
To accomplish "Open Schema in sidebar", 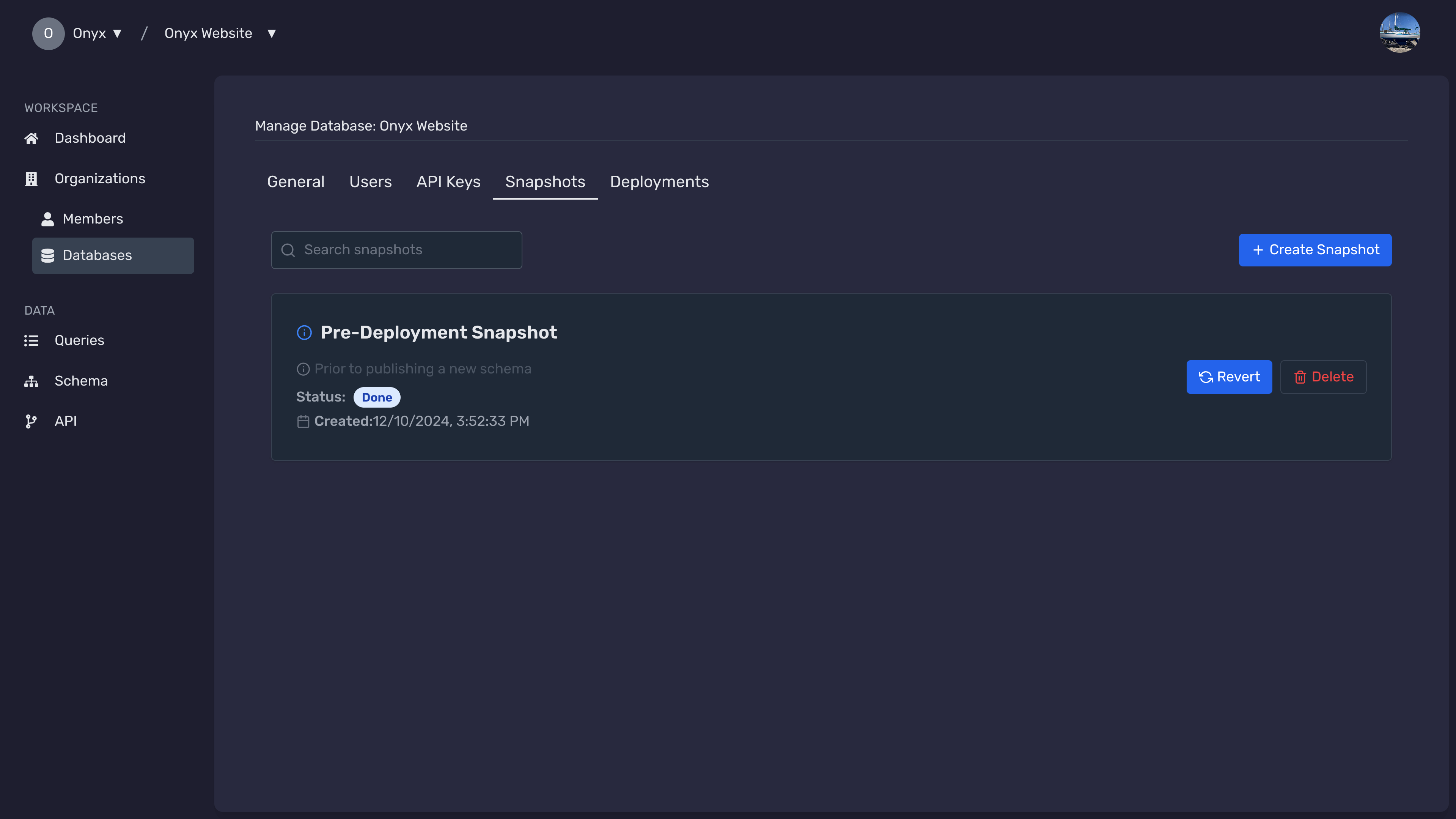I will 81,381.
